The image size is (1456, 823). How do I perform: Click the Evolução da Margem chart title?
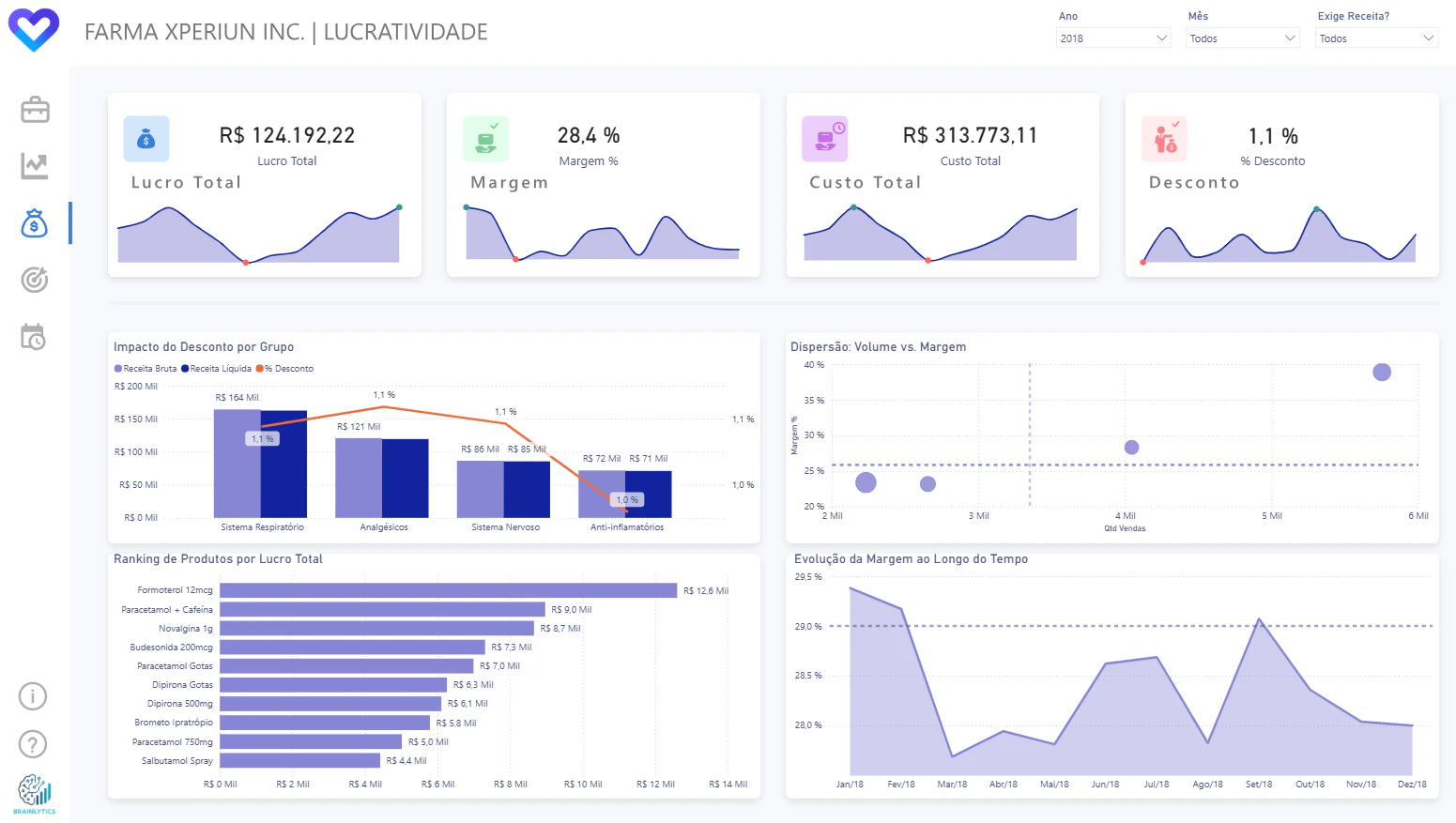(911, 559)
